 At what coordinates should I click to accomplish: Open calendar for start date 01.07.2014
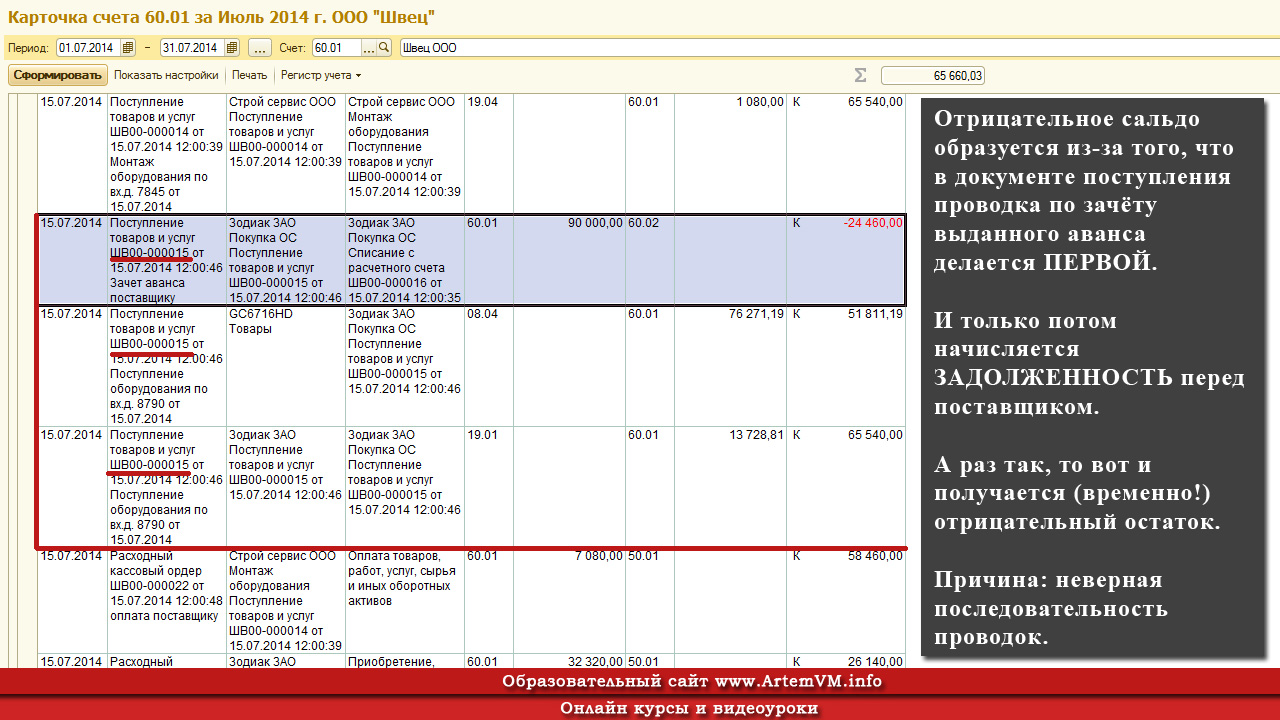coord(128,48)
